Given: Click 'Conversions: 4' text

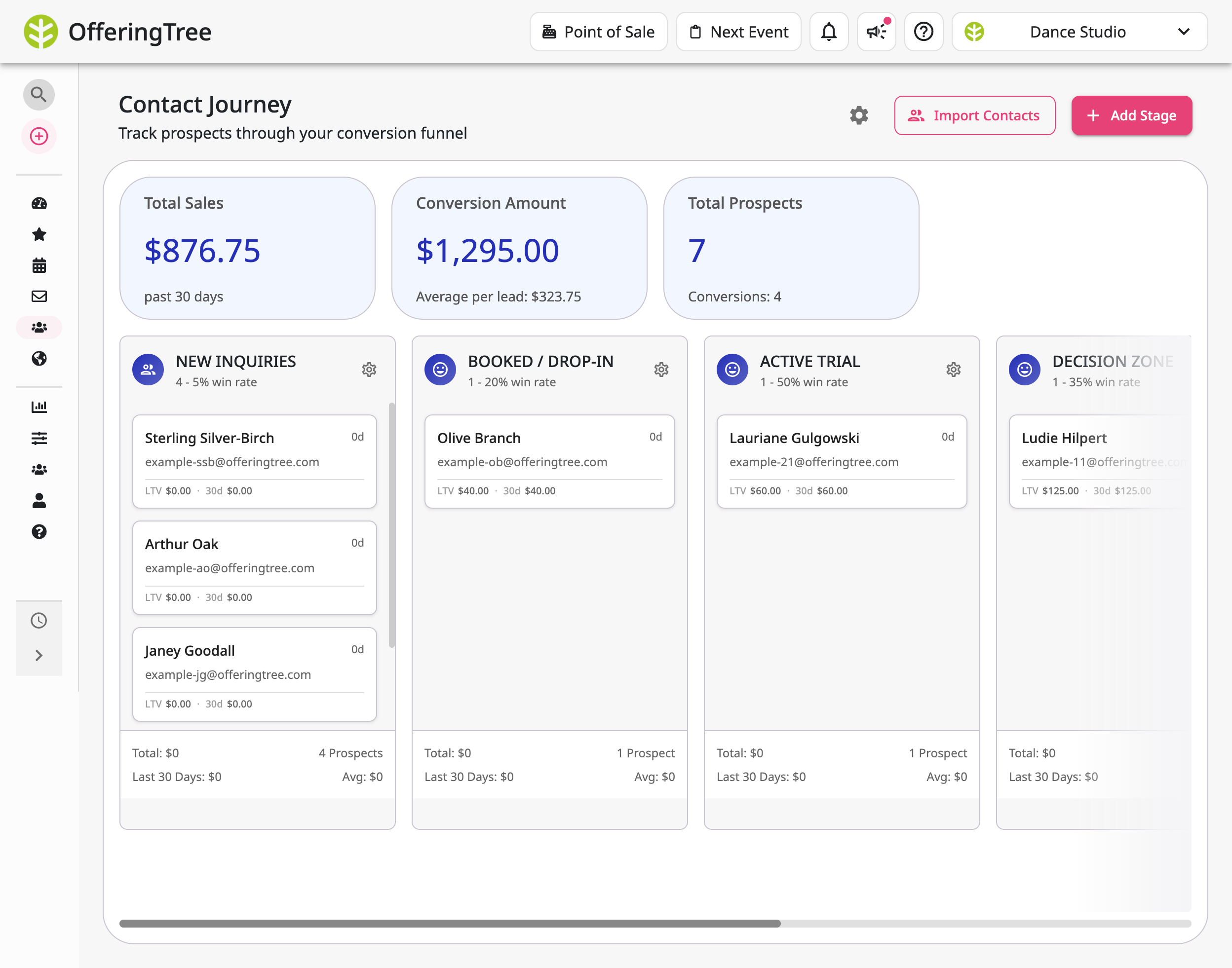Looking at the screenshot, I should (734, 297).
